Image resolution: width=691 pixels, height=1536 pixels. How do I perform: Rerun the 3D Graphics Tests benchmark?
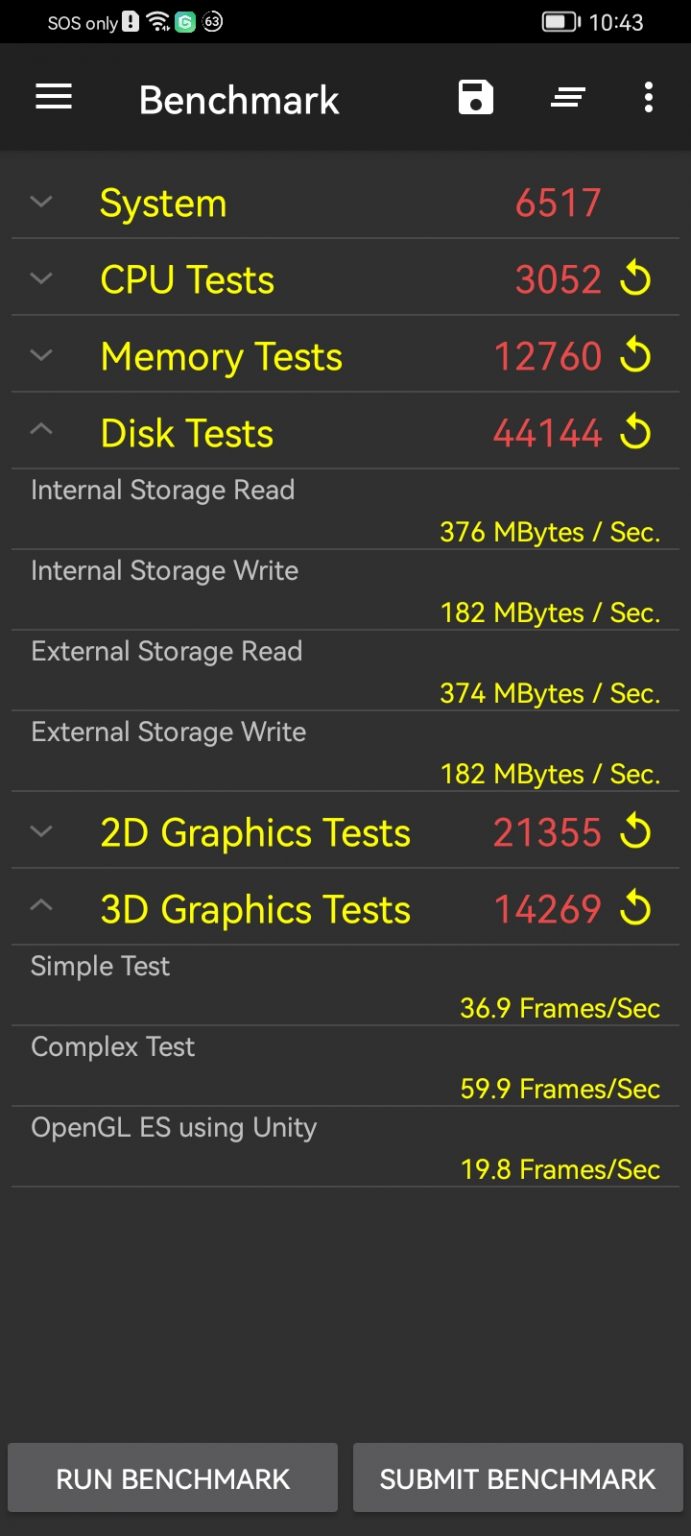(636, 909)
